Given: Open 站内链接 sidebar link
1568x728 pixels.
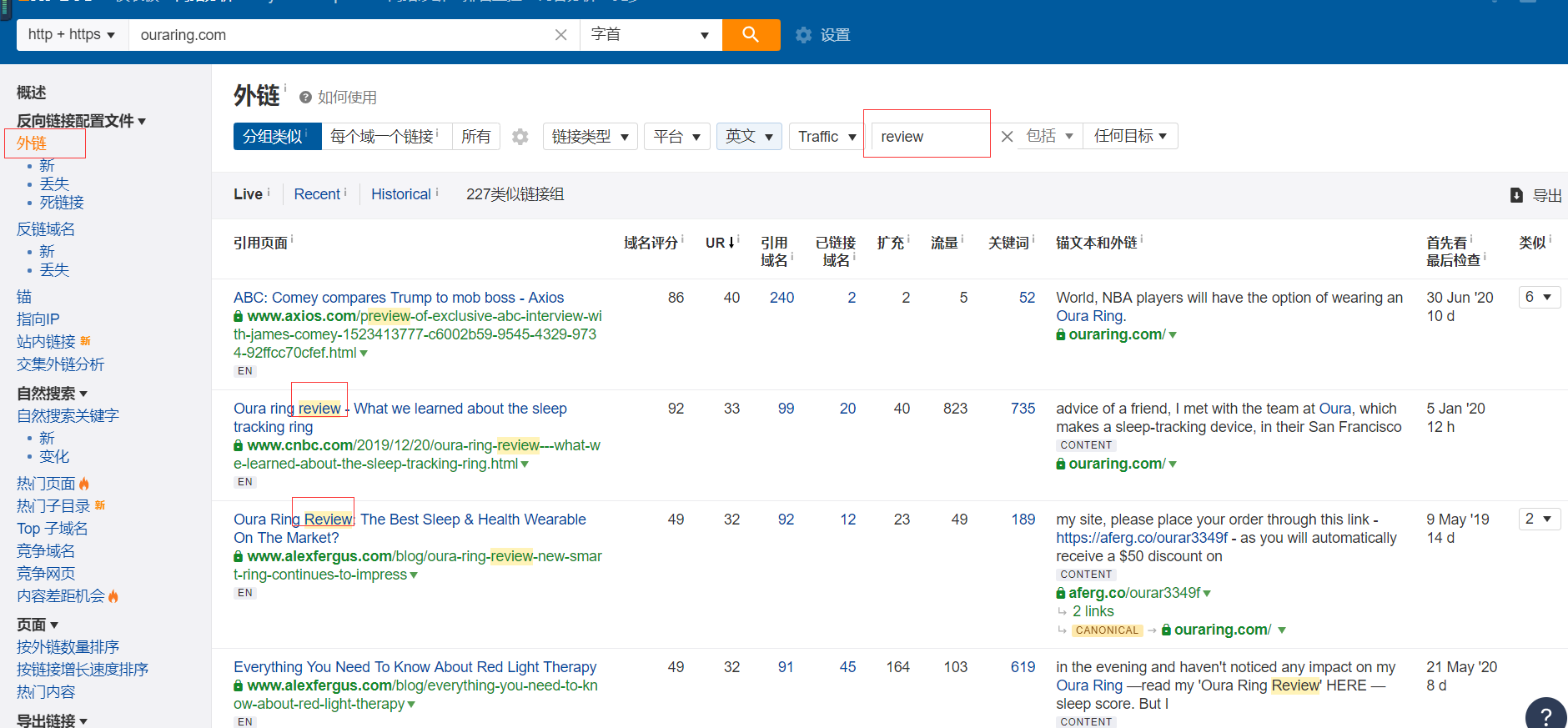Looking at the screenshot, I should [46, 342].
